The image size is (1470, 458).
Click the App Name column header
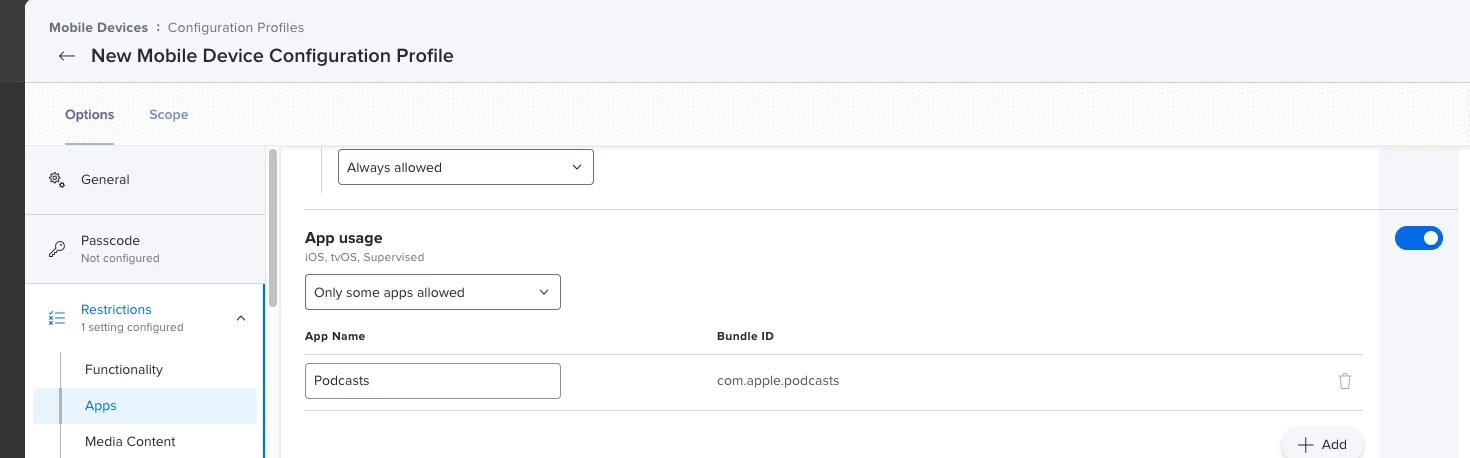pos(336,336)
